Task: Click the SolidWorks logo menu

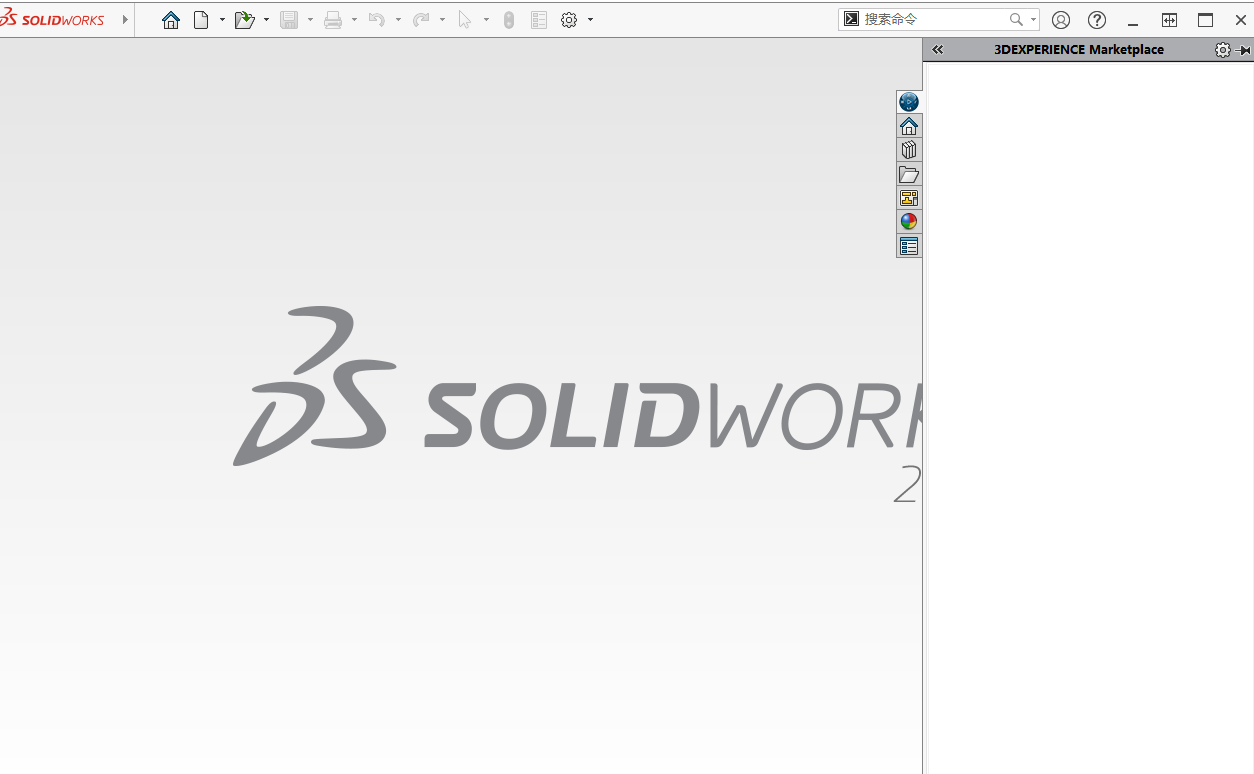Action: coord(53,20)
